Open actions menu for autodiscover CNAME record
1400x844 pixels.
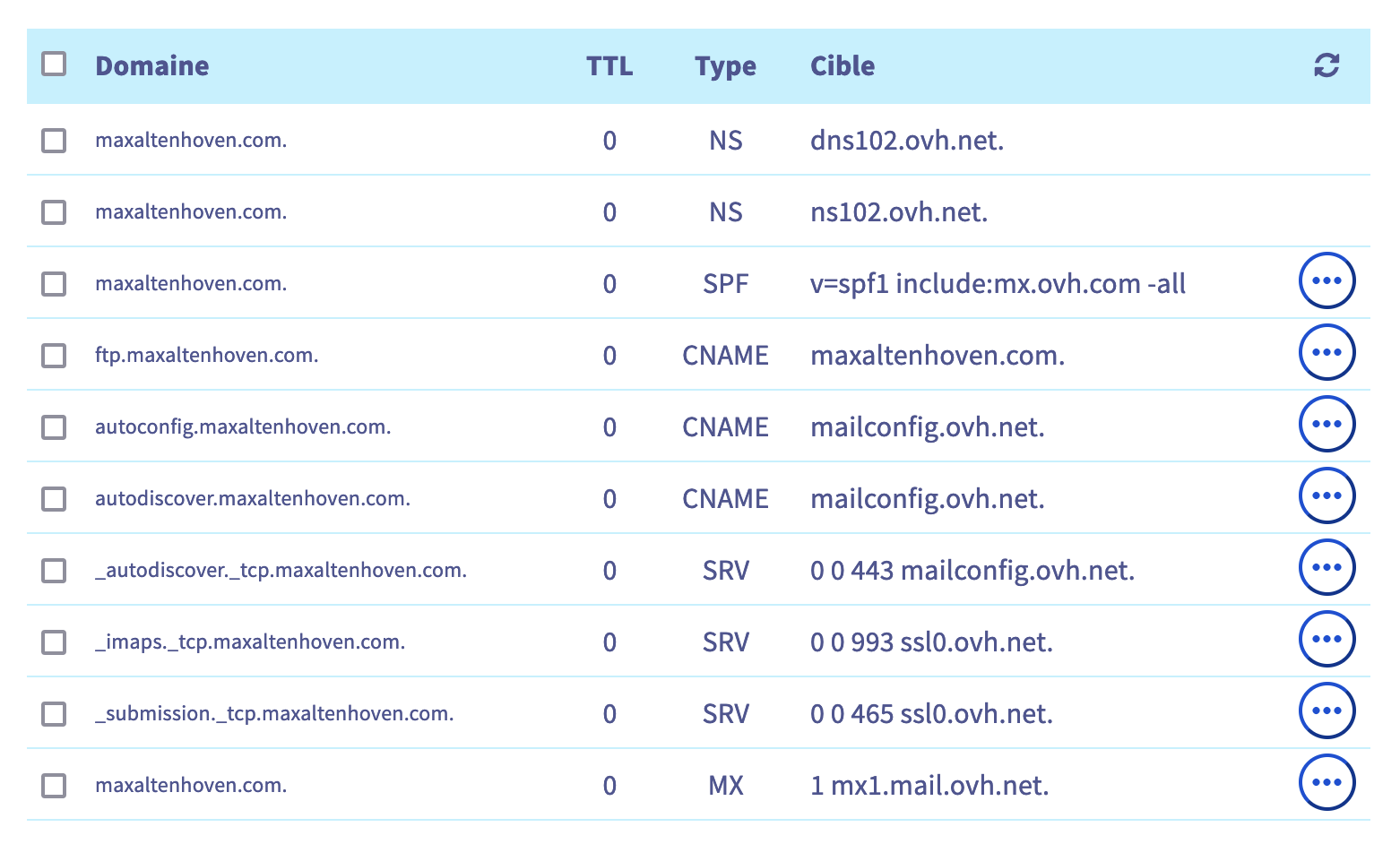coord(1327,495)
